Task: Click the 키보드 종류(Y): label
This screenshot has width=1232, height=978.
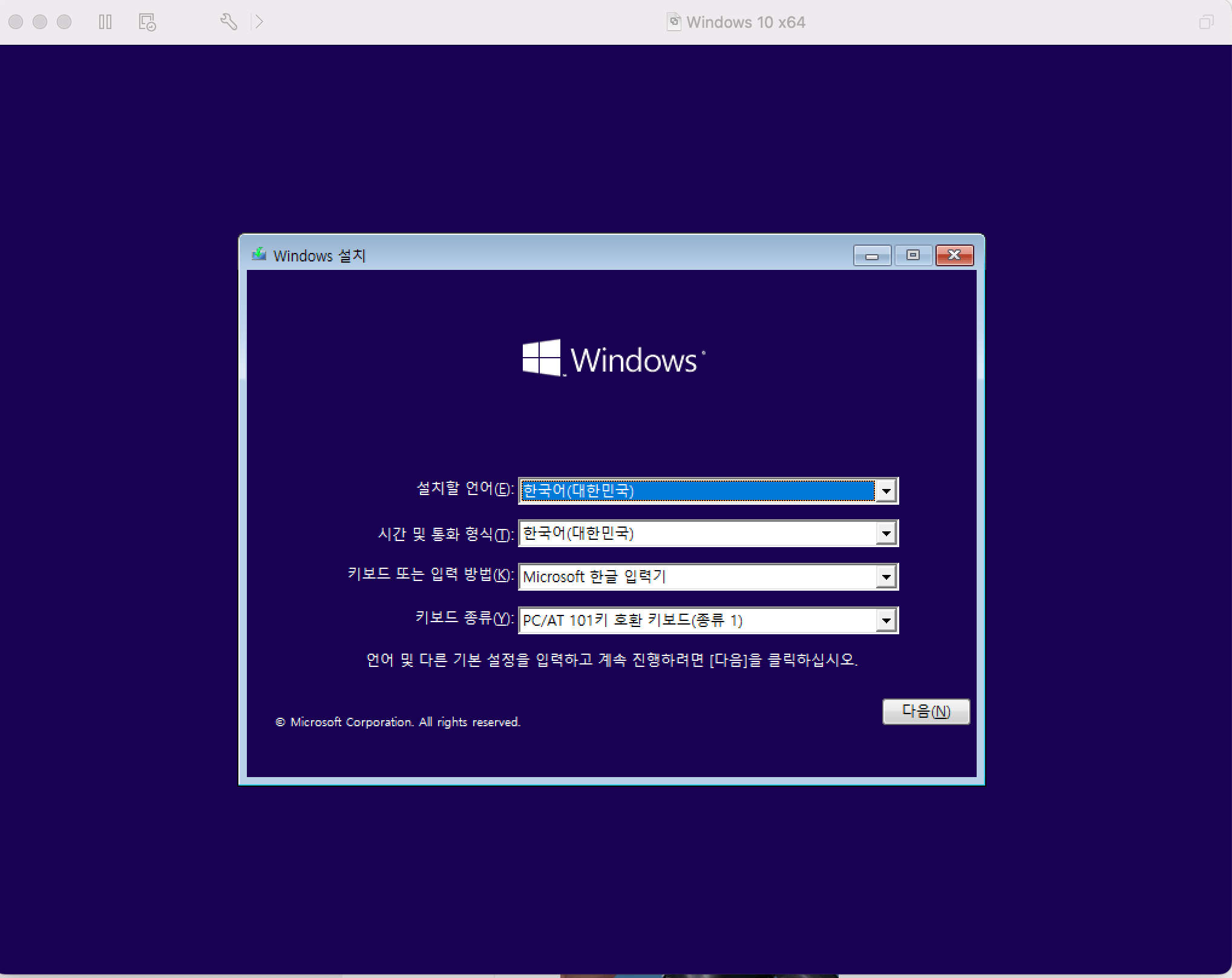Action: (x=465, y=618)
